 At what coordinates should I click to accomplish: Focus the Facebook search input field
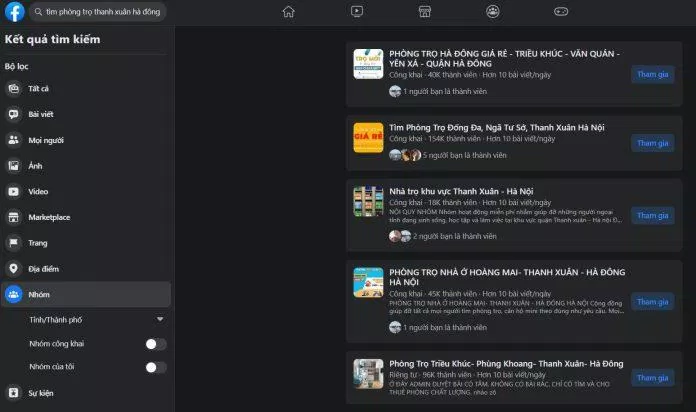[98, 12]
